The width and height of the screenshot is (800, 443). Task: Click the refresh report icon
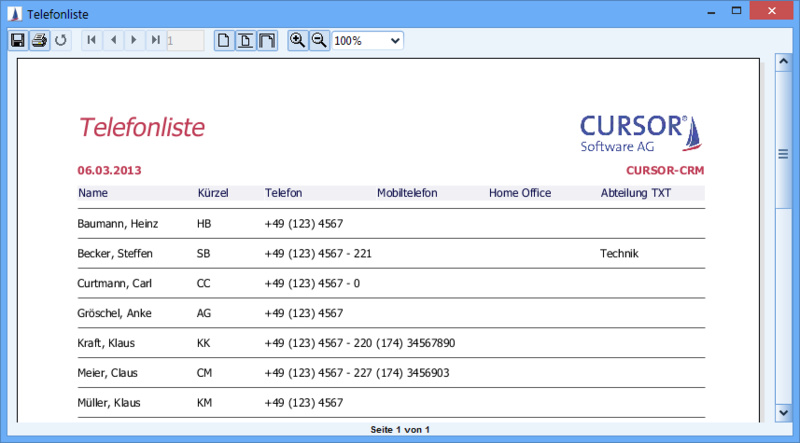coord(61,41)
